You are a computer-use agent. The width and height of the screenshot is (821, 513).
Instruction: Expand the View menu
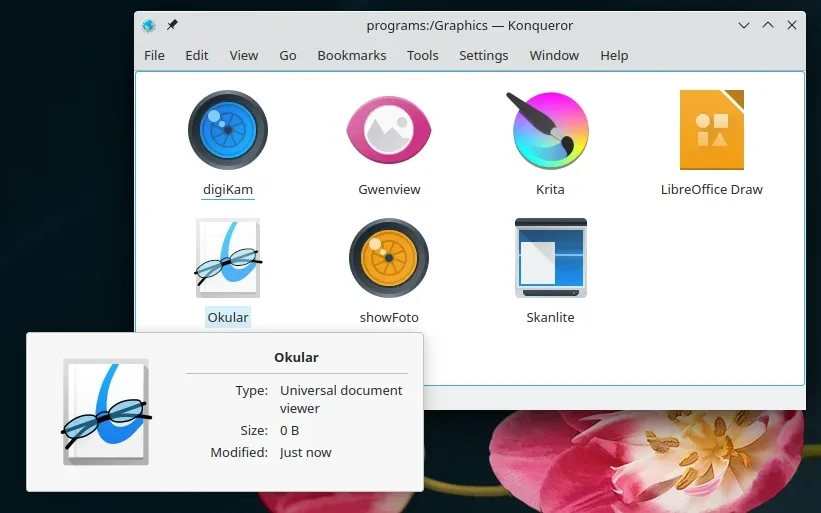243,55
